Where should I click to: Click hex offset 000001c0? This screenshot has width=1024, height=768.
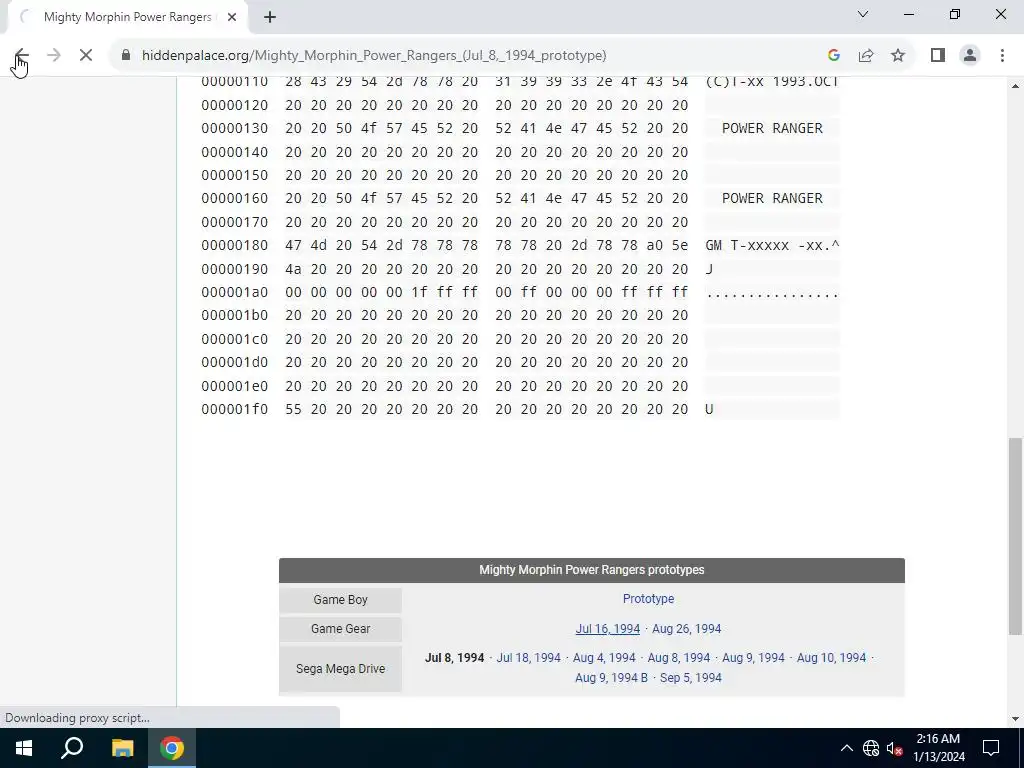[x=234, y=340]
